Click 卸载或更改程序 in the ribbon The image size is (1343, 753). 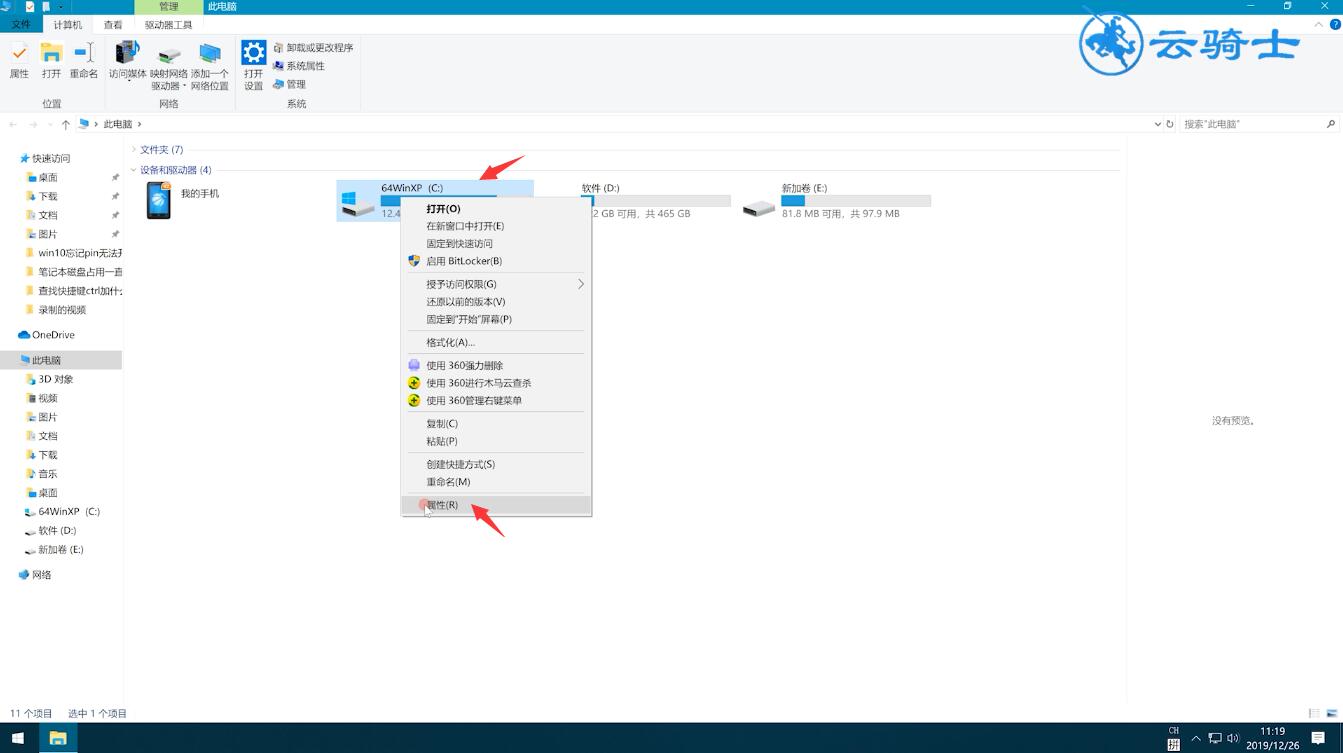pyautogui.click(x=313, y=48)
